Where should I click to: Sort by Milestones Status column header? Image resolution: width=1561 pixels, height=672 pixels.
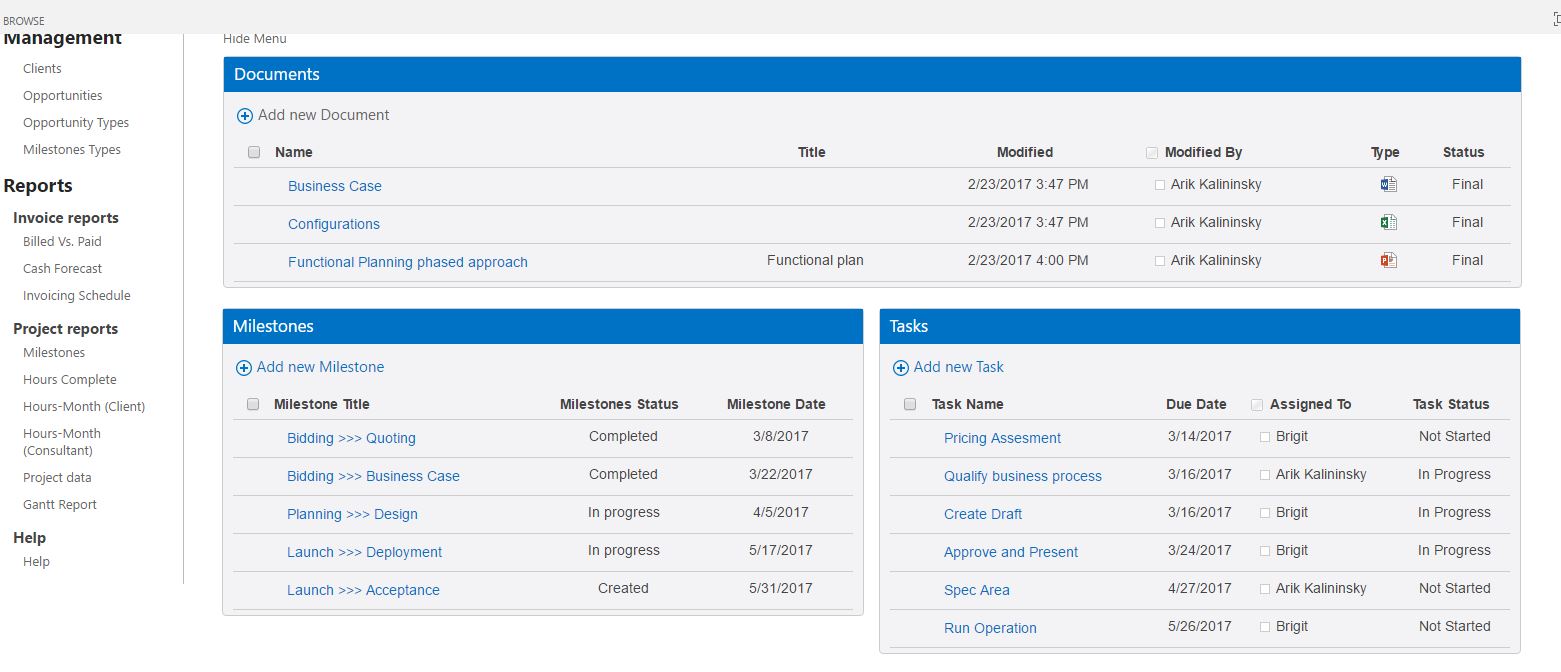(619, 404)
